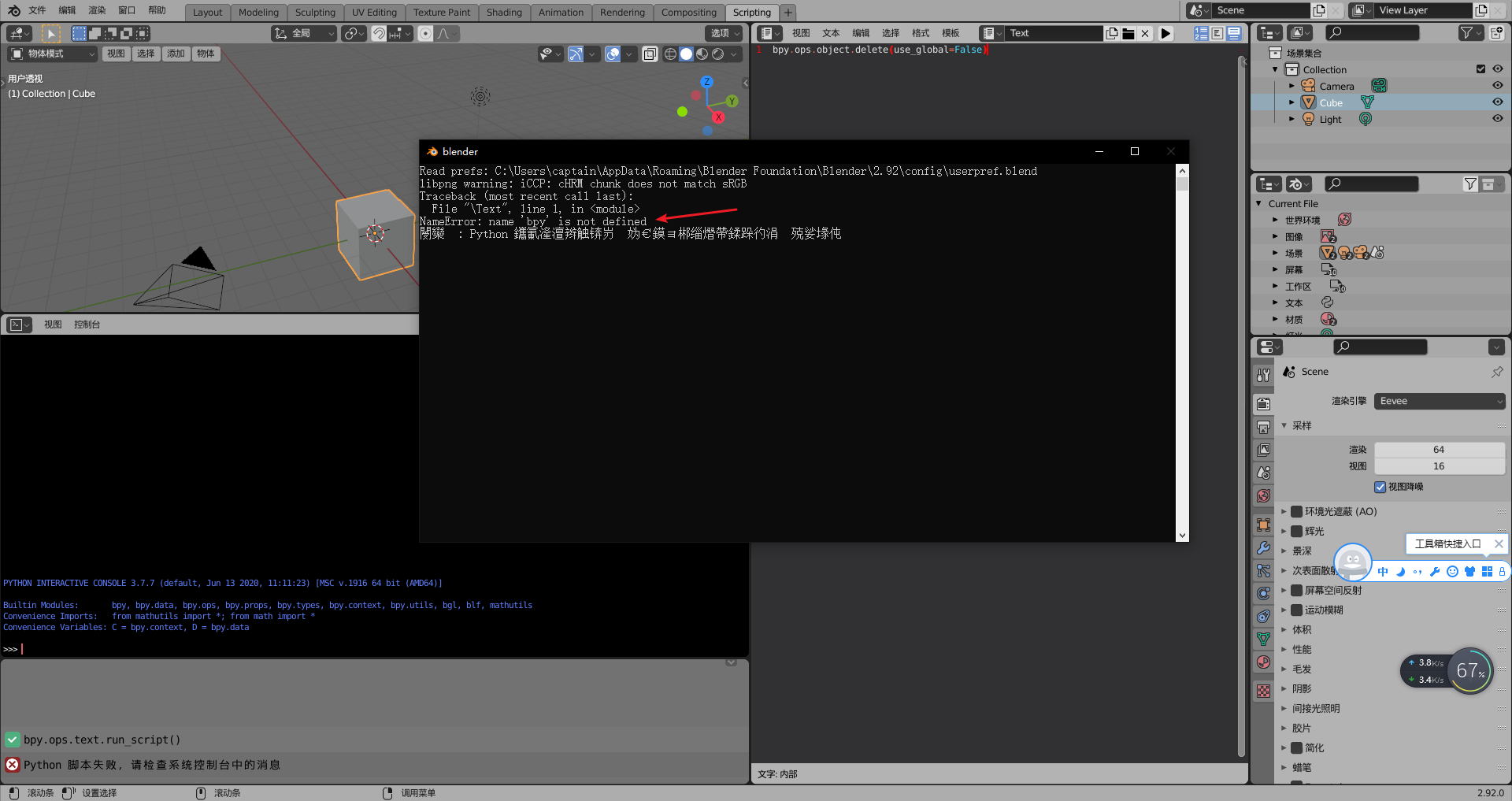The width and height of the screenshot is (1512, 801).
Task: Enable wireframe viewport shading
Action: pyautogui.click(x=670, y=54)
